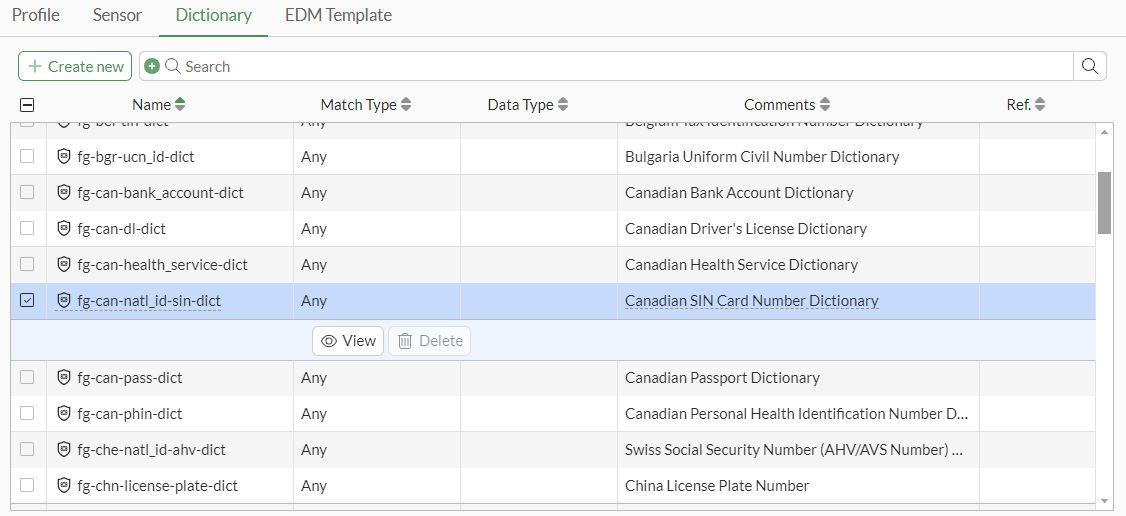Toggle the select-all header checkbox
The height and width of the screenshot is (516, 1126).
[x=27, y=105]
